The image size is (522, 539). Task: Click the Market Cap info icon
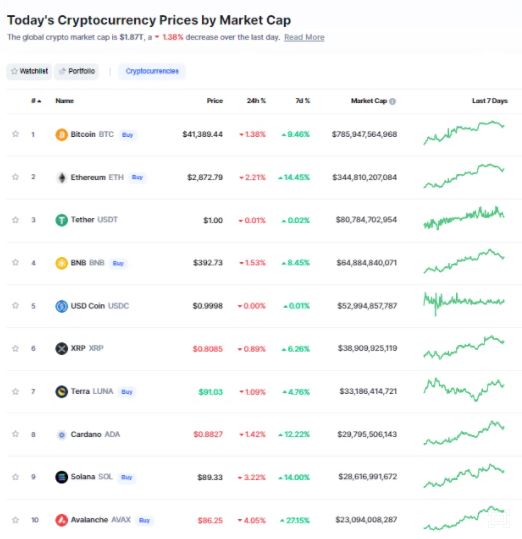pos(392,101)
